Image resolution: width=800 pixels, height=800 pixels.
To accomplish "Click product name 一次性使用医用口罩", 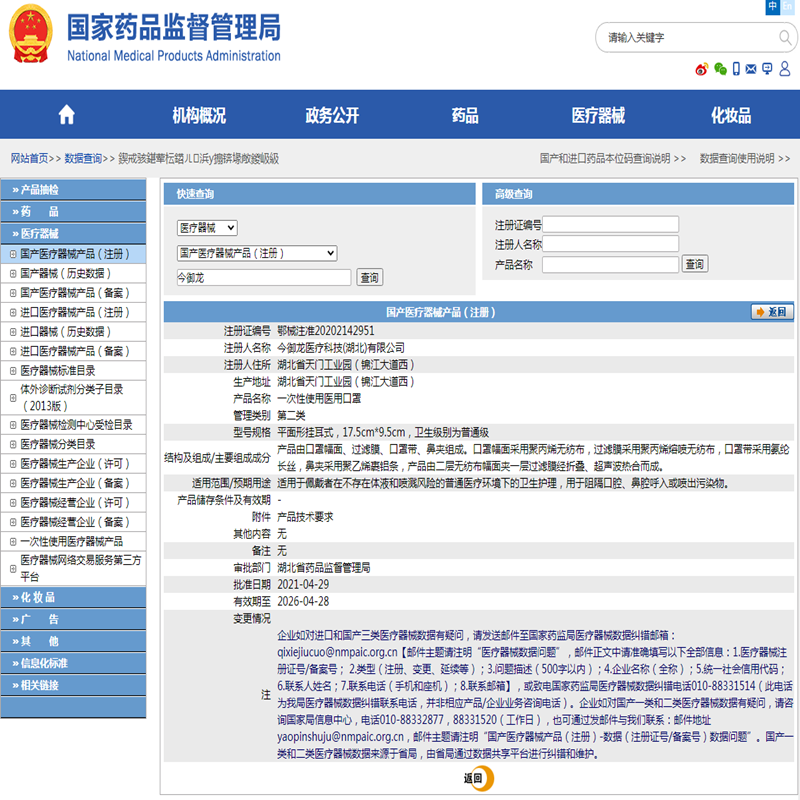I will (x=319, y=398).
